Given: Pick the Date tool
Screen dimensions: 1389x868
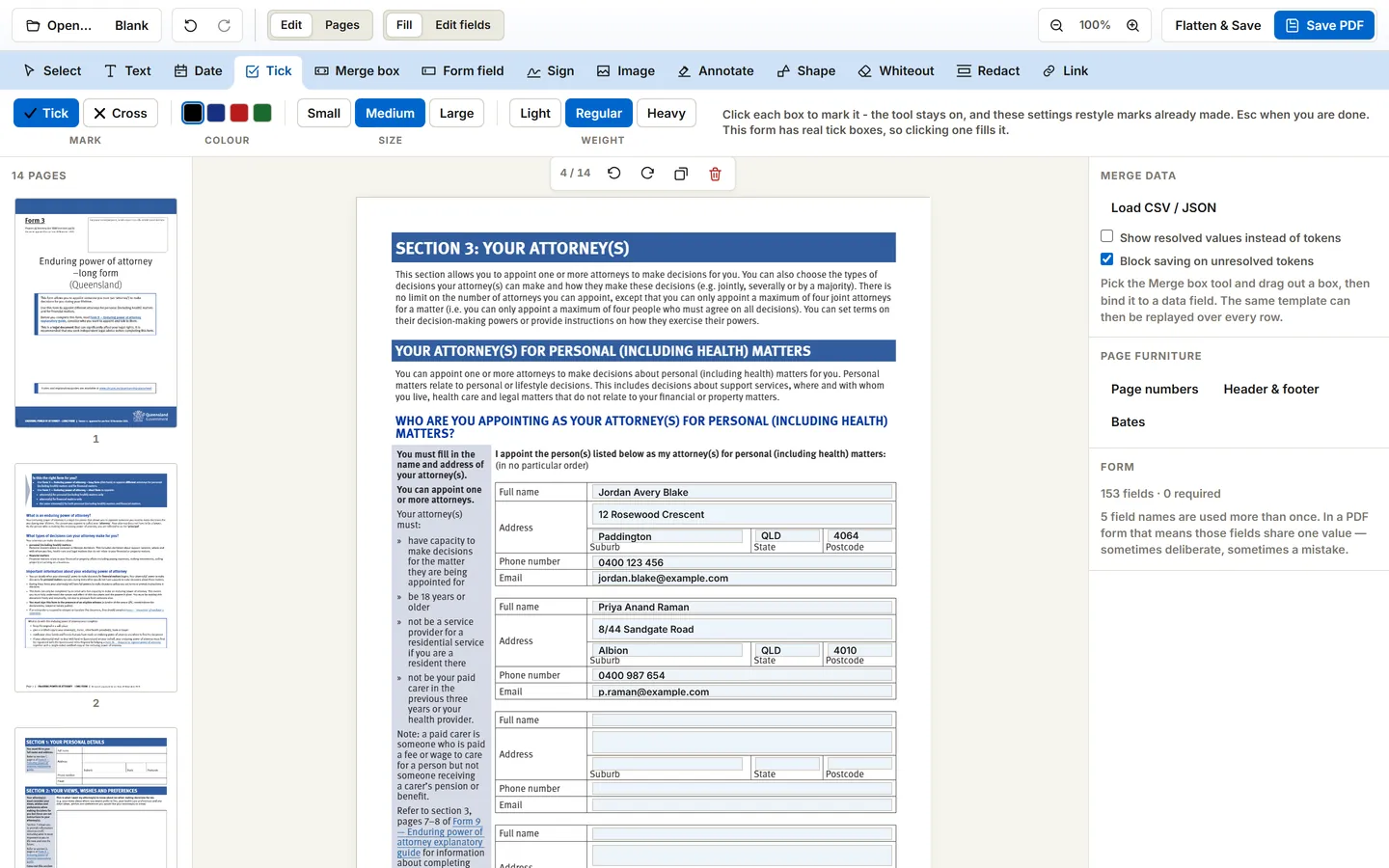Looking at the screenshot, I should [x=198, y=70].
